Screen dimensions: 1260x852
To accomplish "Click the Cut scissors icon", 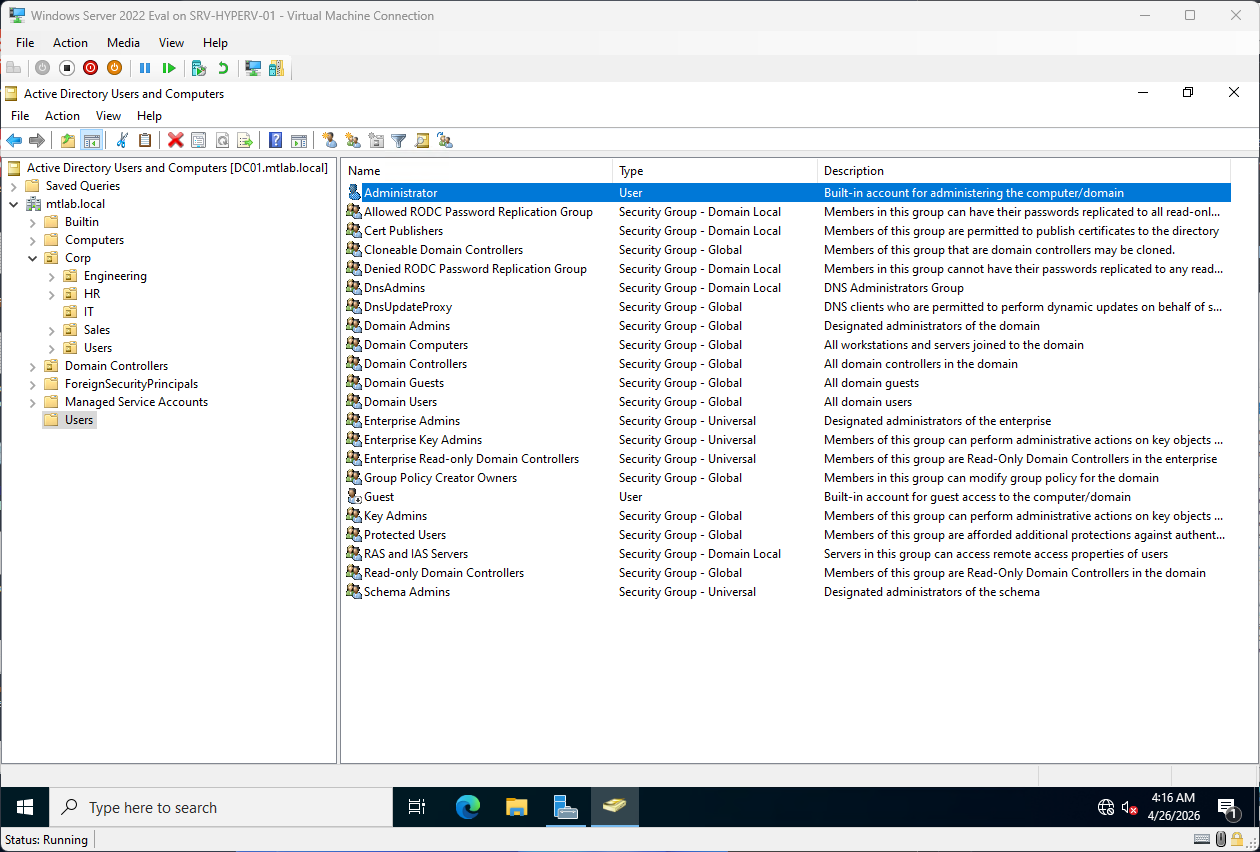I will (122, 140).
